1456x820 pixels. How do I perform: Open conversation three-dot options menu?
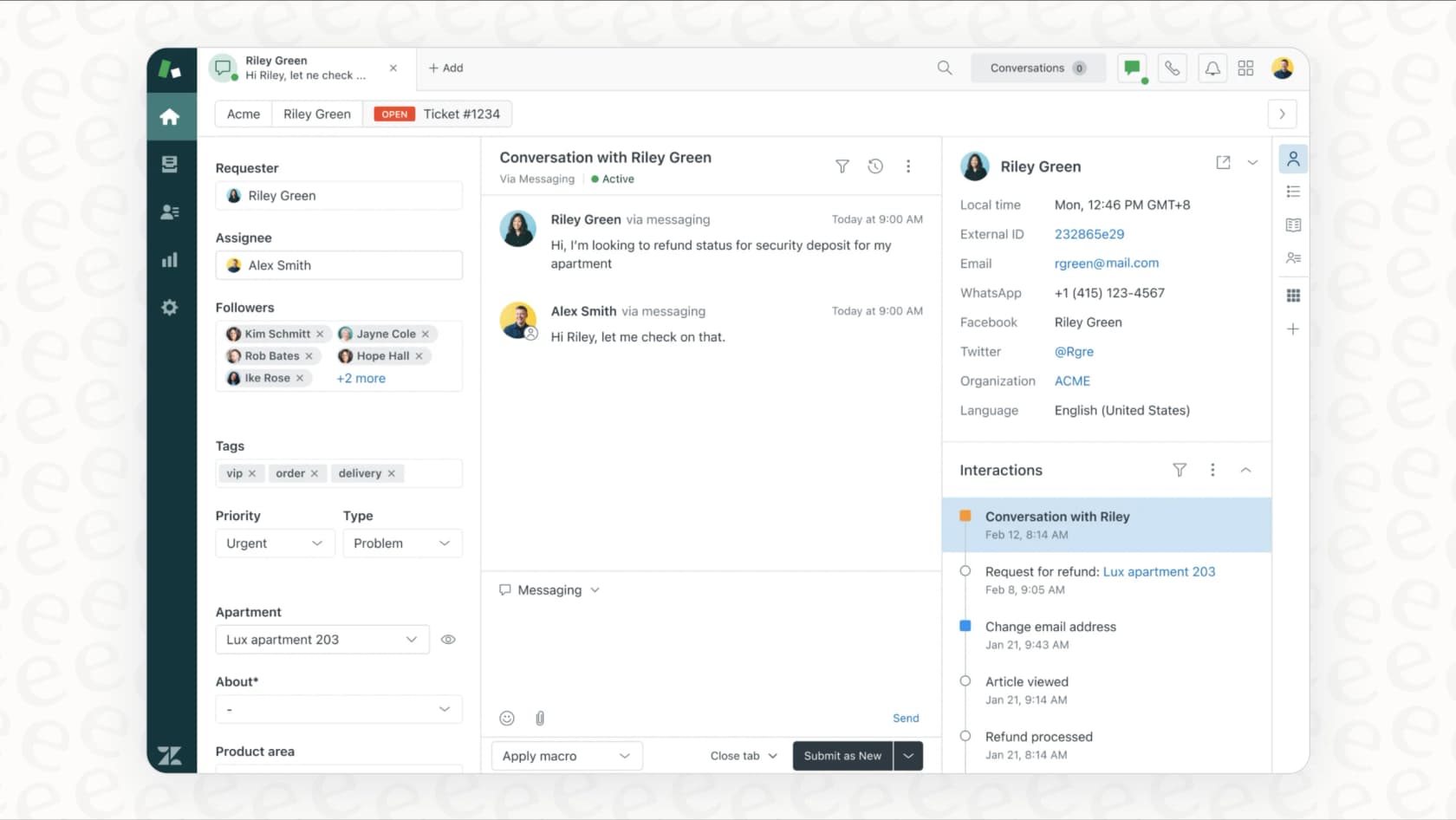[908, 166]
